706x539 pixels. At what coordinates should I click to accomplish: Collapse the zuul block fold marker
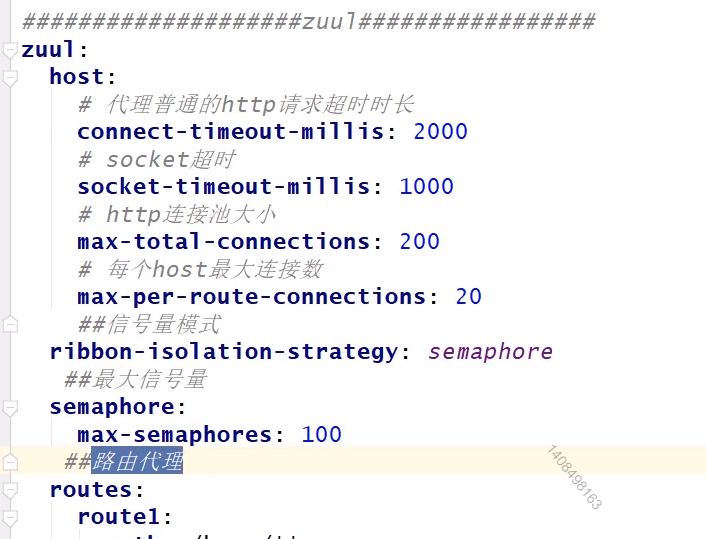9,50
